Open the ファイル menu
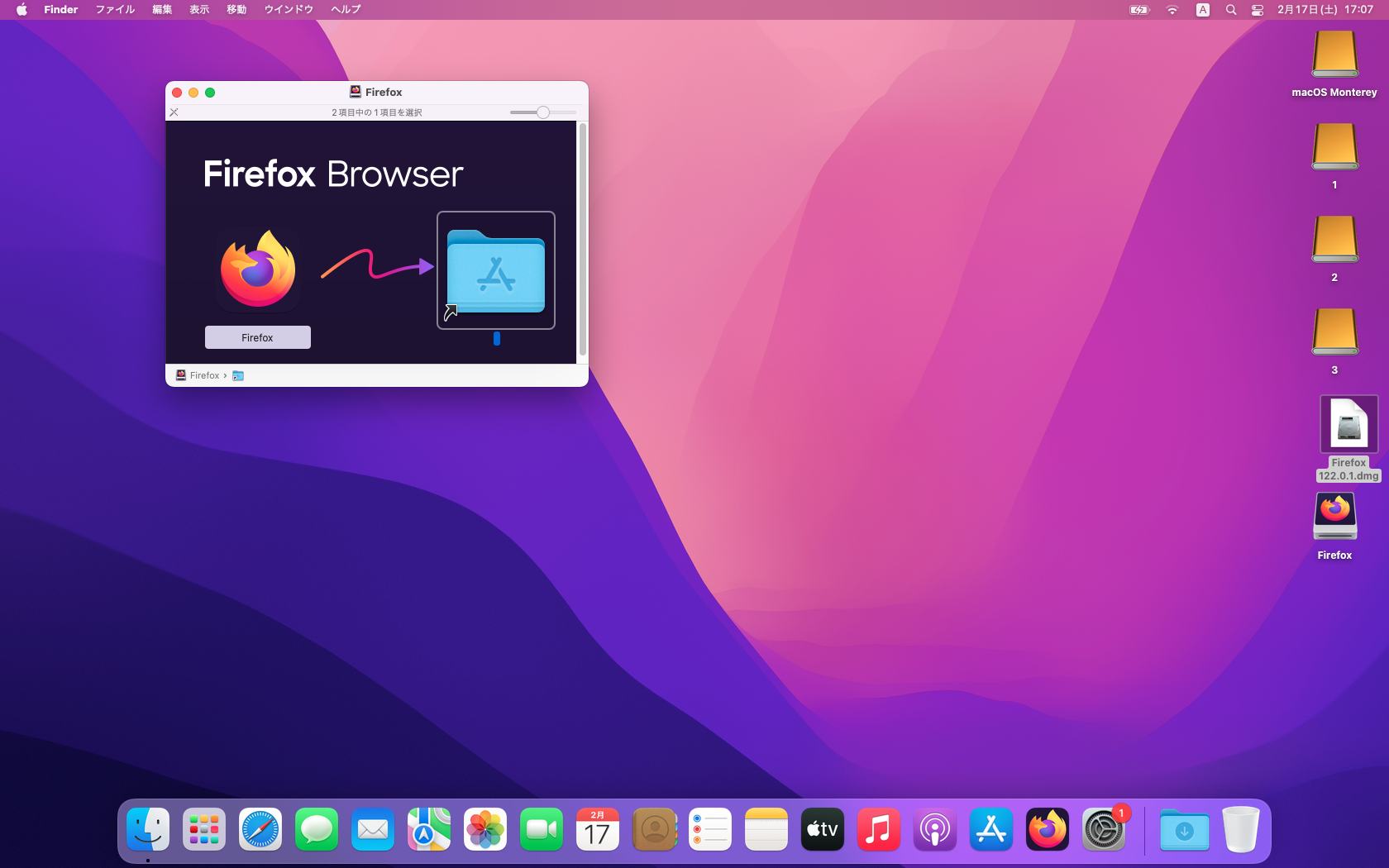Viewport: 1389px width, 868px height. (115, 10)
